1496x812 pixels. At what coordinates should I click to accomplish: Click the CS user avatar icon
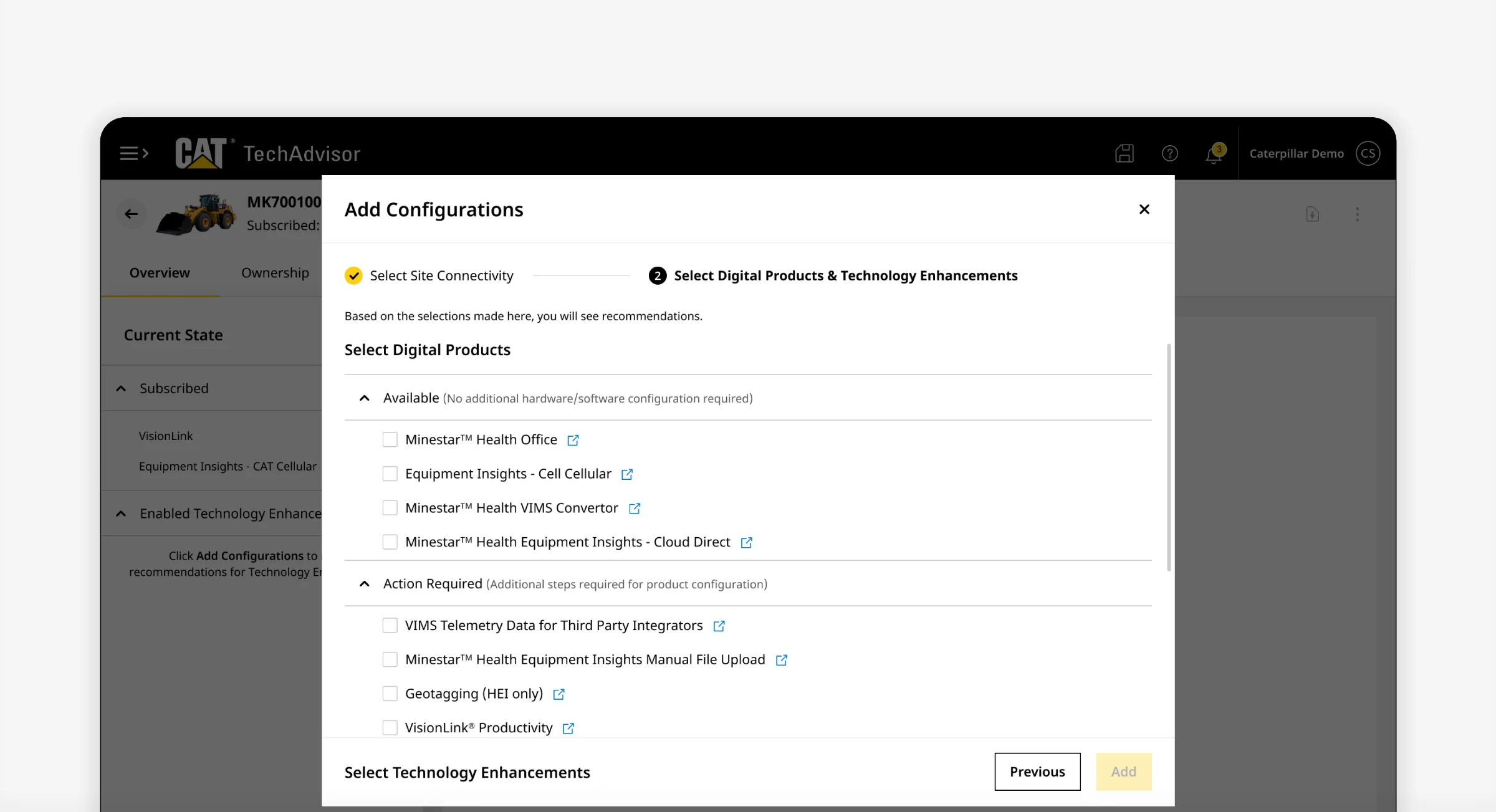click(1368, 153)
